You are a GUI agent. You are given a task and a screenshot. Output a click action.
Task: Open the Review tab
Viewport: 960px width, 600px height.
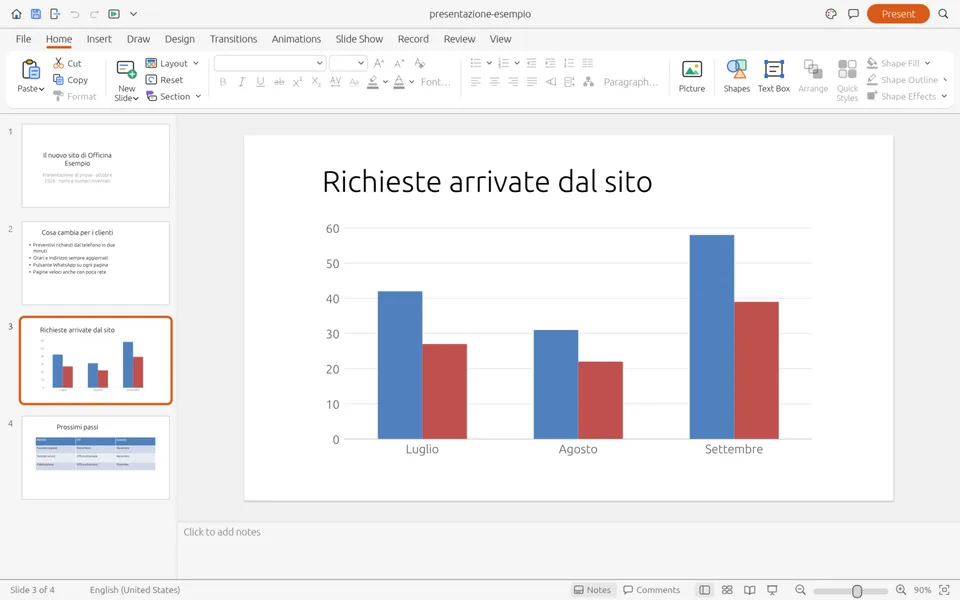pos(459,39)
